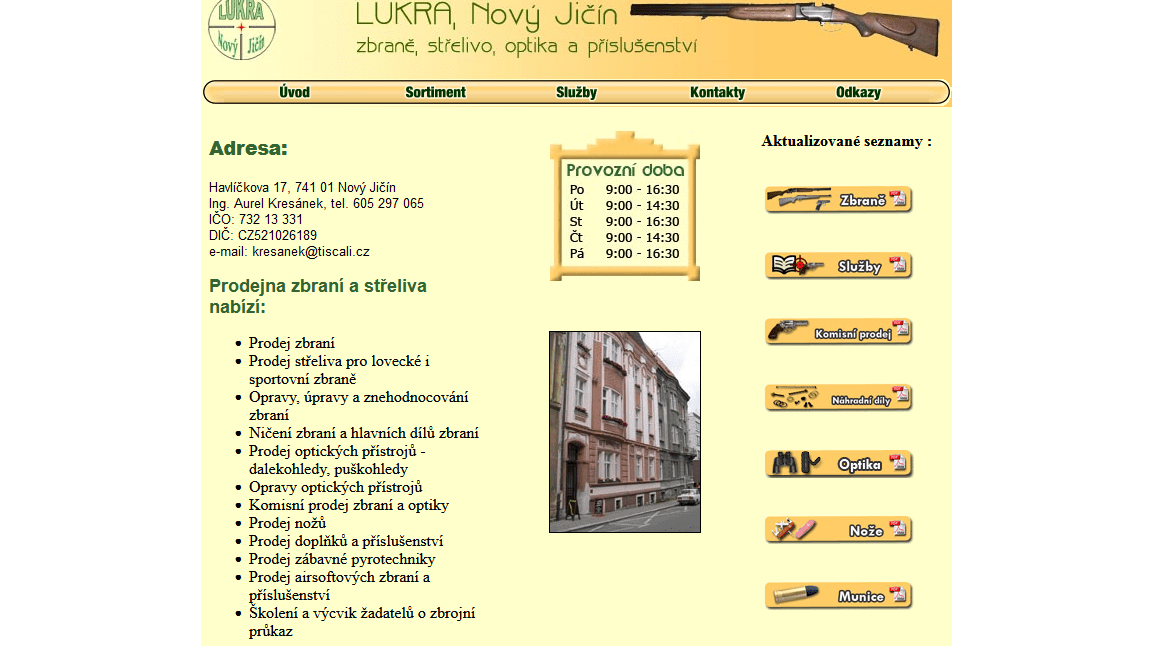Screen dimensions: 1163x646
Task: Click the list item Prodej doplňků a příslušenství
Action: [346, 541]
